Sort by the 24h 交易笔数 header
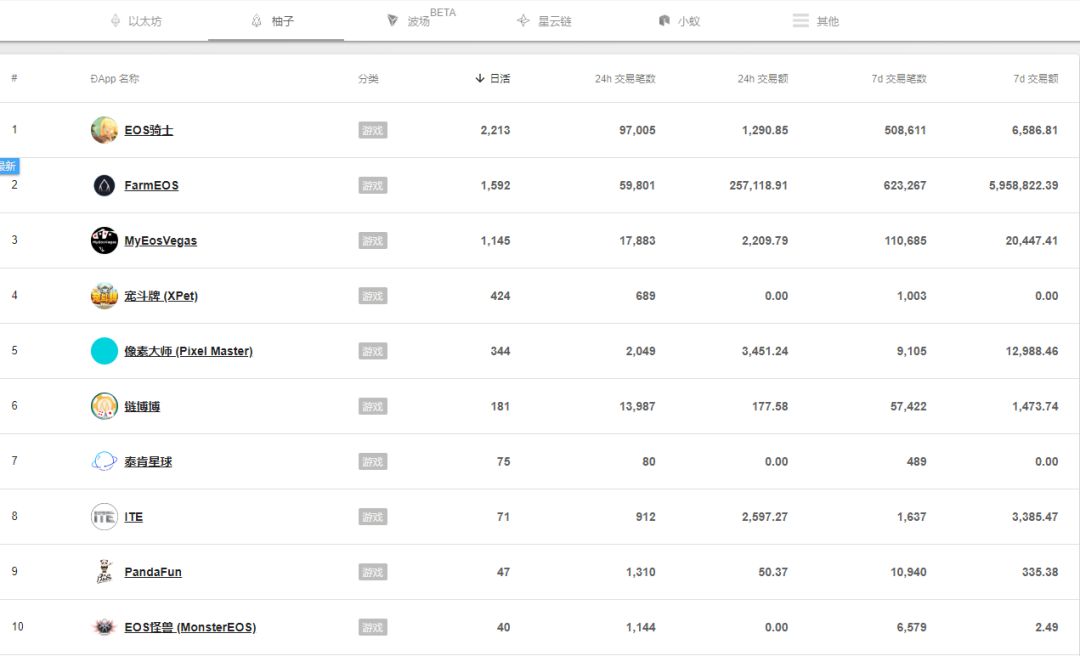 (x=625, y=79)
